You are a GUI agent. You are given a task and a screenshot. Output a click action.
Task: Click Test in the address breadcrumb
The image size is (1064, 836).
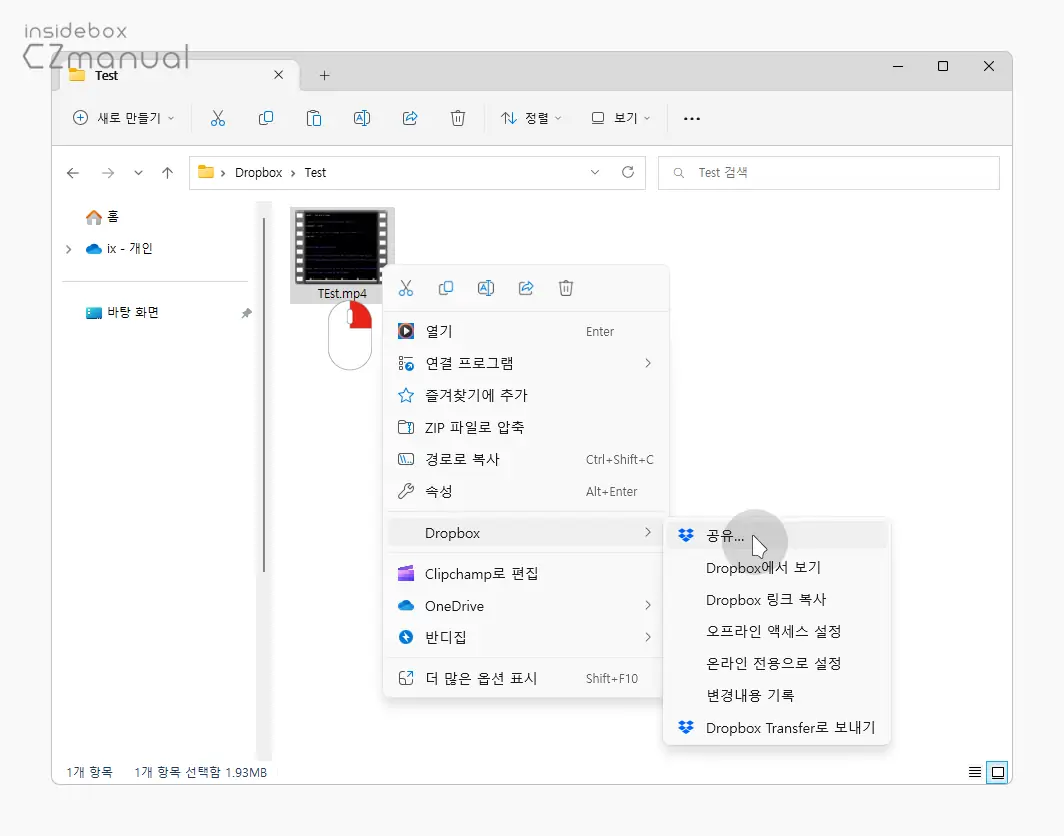pyautogui.click(x=315, y=173)
